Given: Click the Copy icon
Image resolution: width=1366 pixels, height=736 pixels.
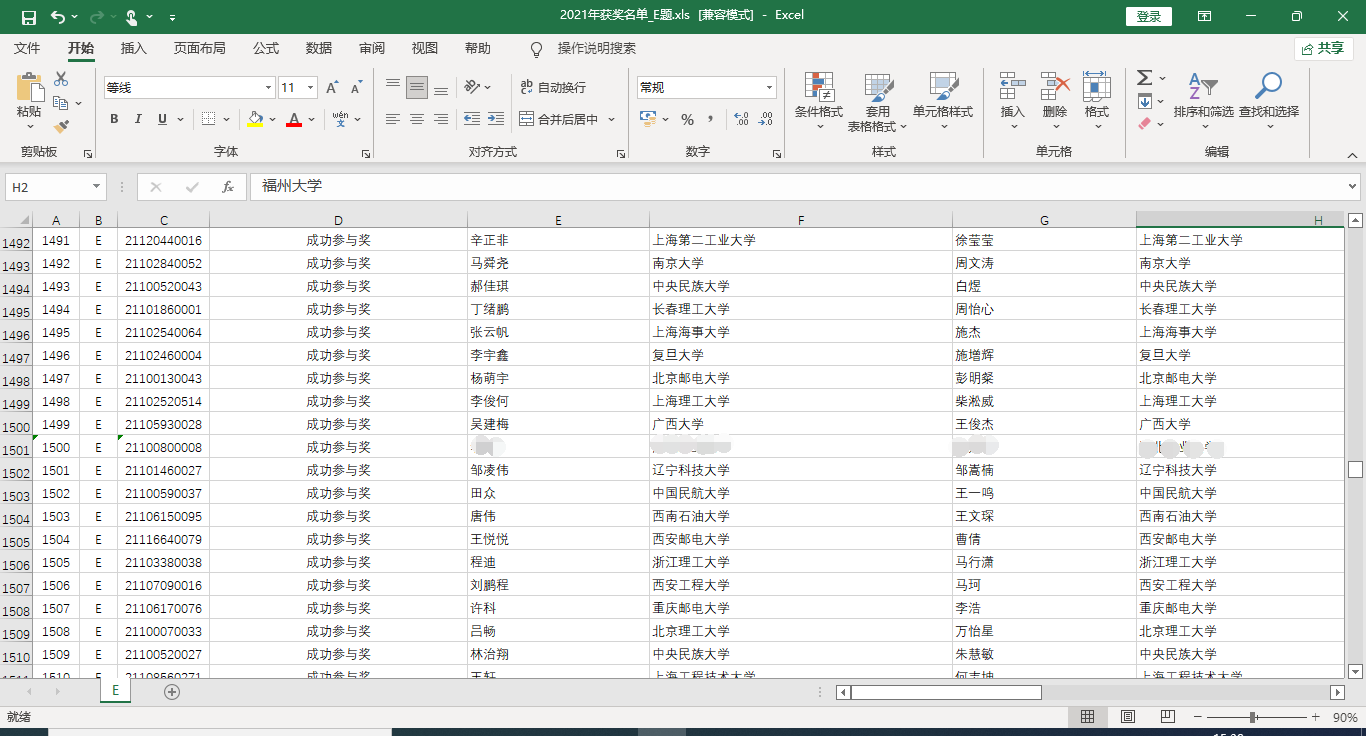Looking at the screenshot, I should click(x=61, y=103).
